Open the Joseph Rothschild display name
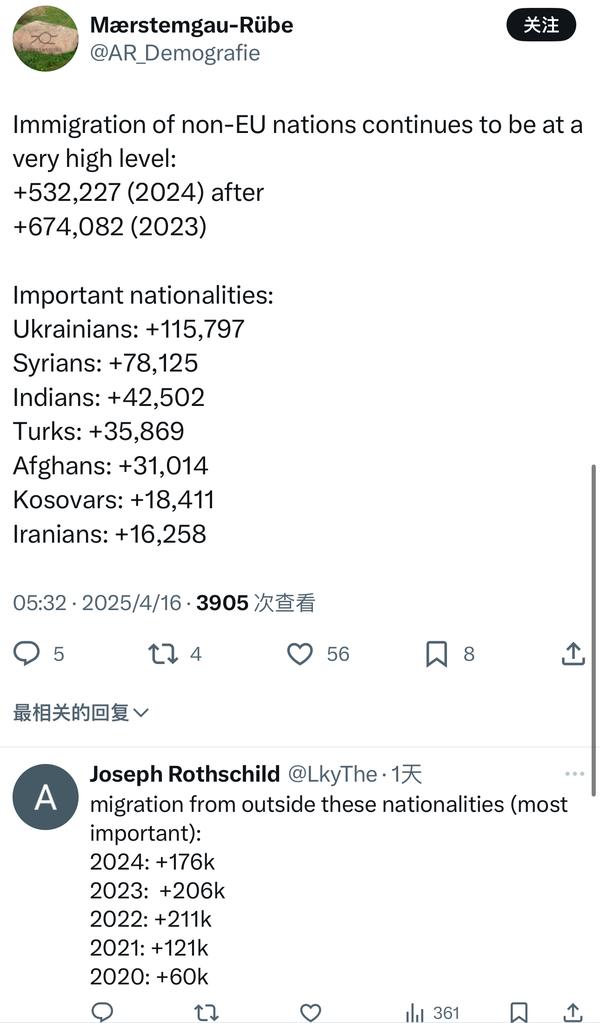 (185, 774)
